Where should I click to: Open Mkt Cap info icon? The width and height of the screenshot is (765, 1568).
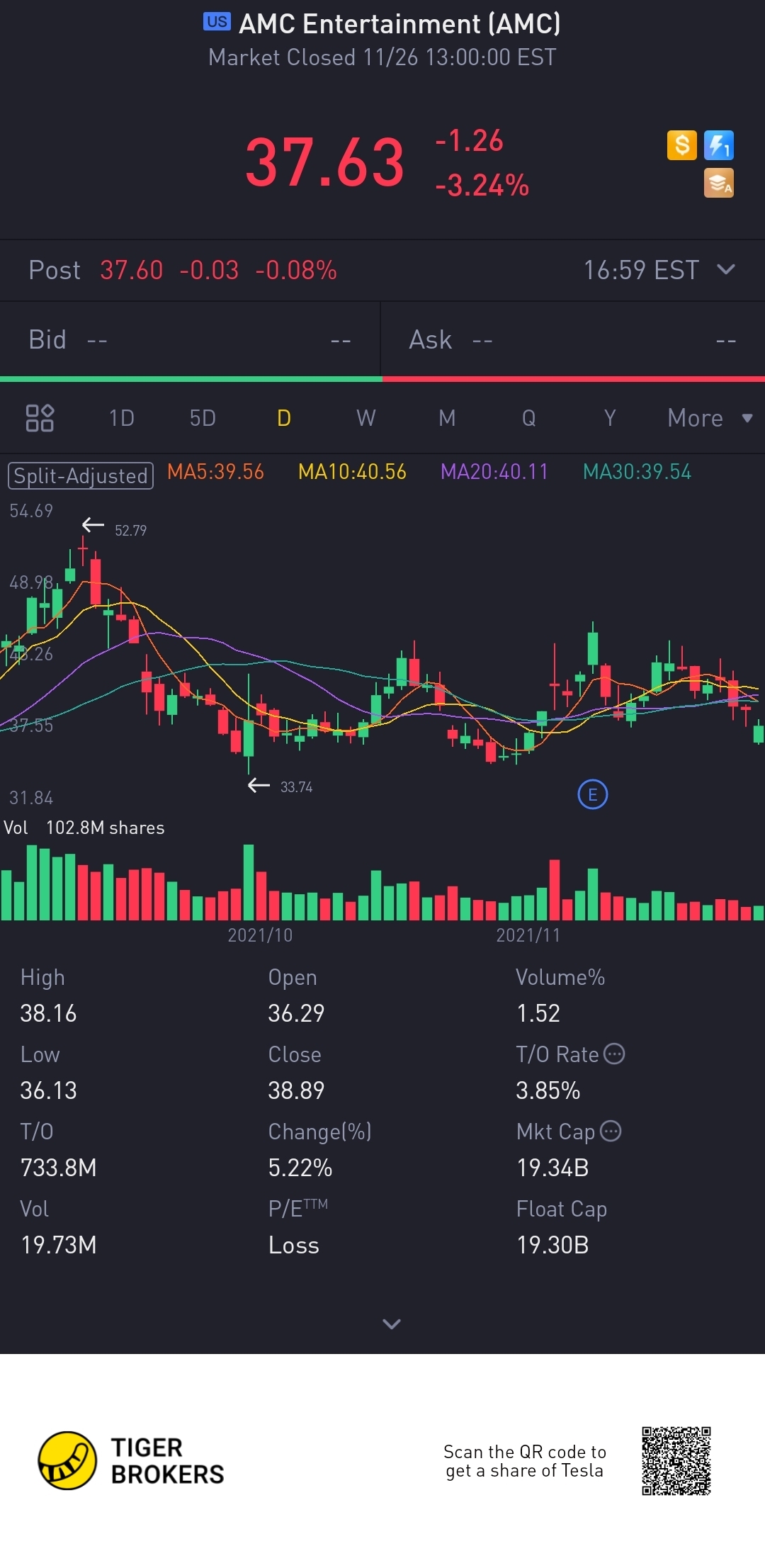coord(611,1131)
